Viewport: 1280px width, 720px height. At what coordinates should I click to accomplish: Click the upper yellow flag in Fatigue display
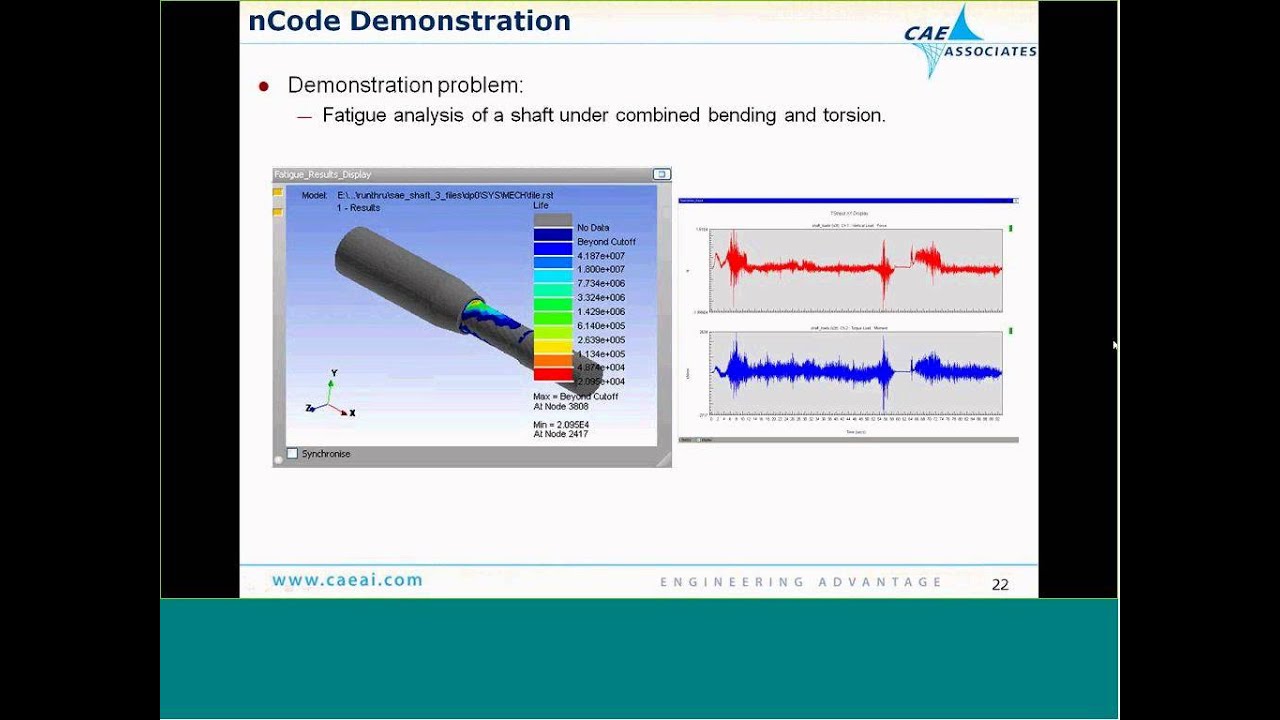point(277,194)
